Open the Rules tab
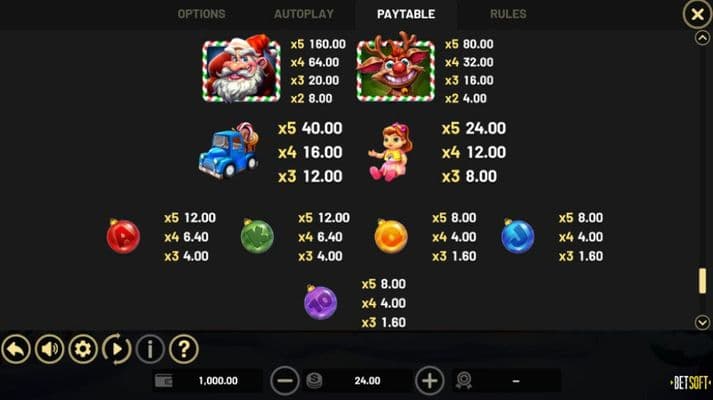The image size is (713, 400). (x=508, y=14)
